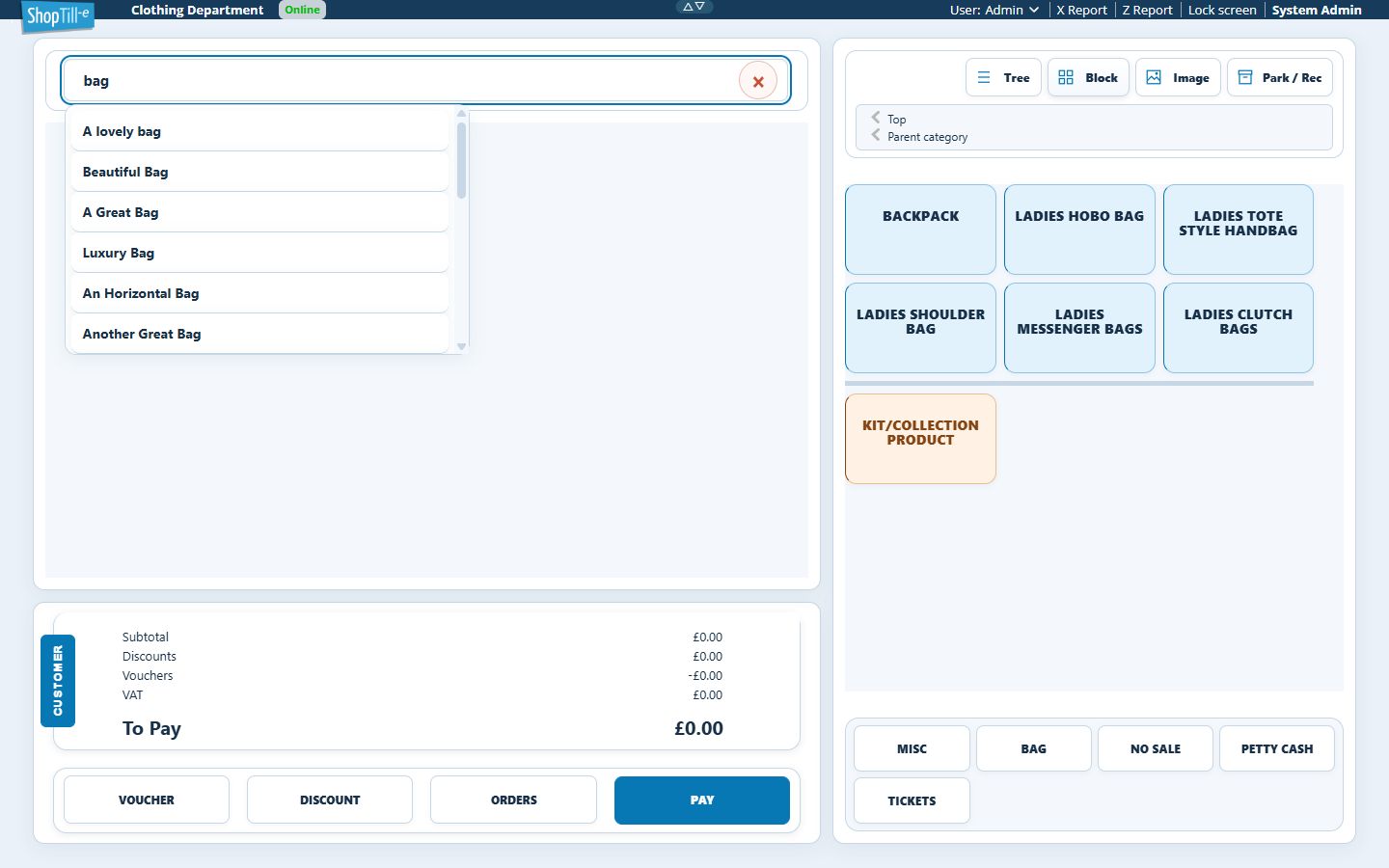Select 'Another Great Bag' suggestion

(259, 334)
